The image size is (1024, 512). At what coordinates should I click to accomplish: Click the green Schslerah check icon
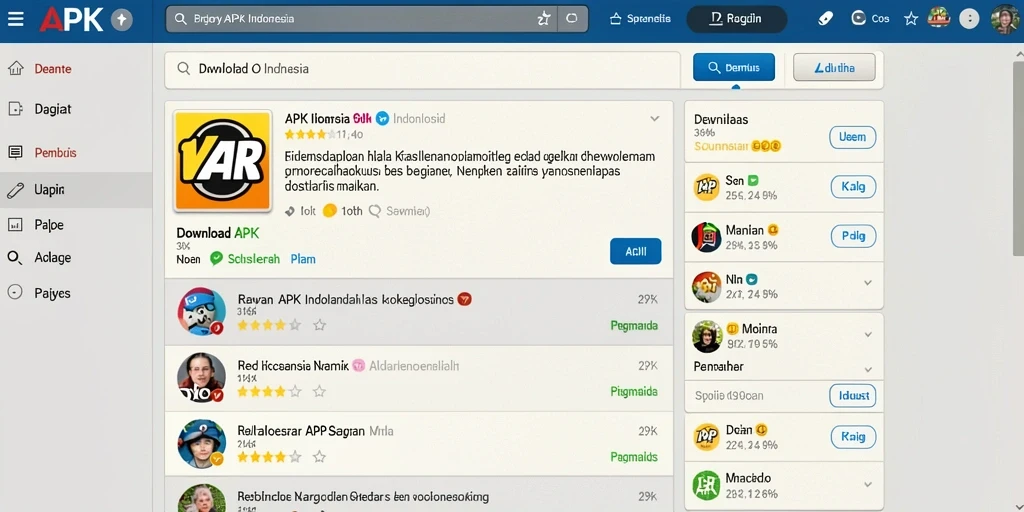(x=216, y=259)
